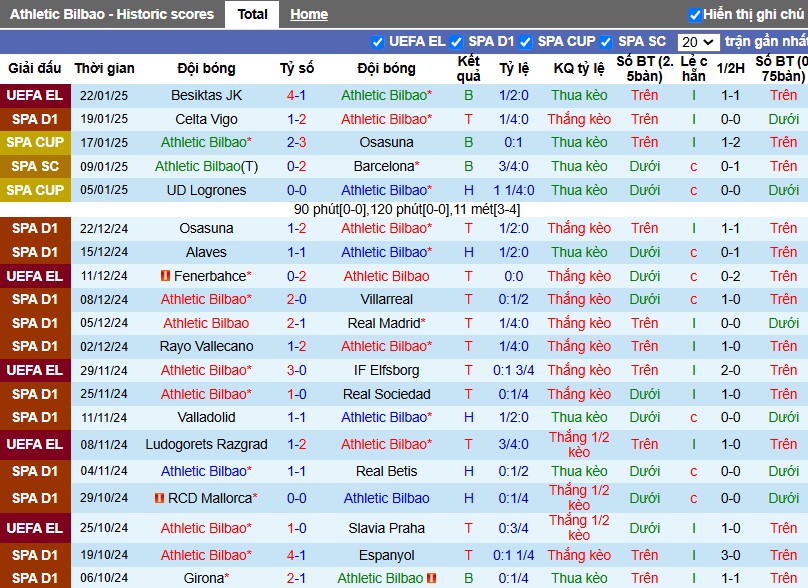Open the Fenerbahce team link
Screen dimensions: 808x588
coord(210,276)
